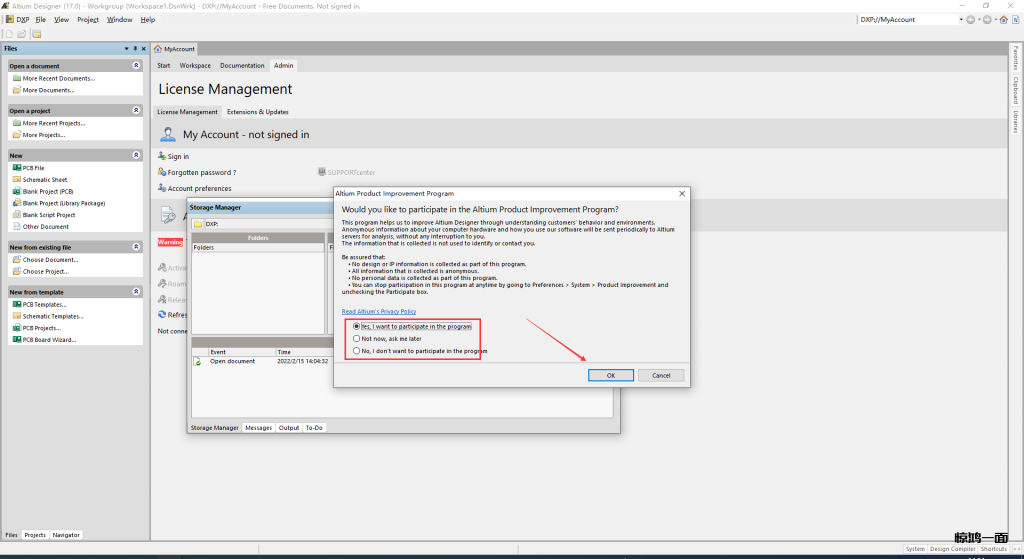Open the Project menu
Image resolution: width=1024 pixels, height=559 pixels.
coord(88,19)
